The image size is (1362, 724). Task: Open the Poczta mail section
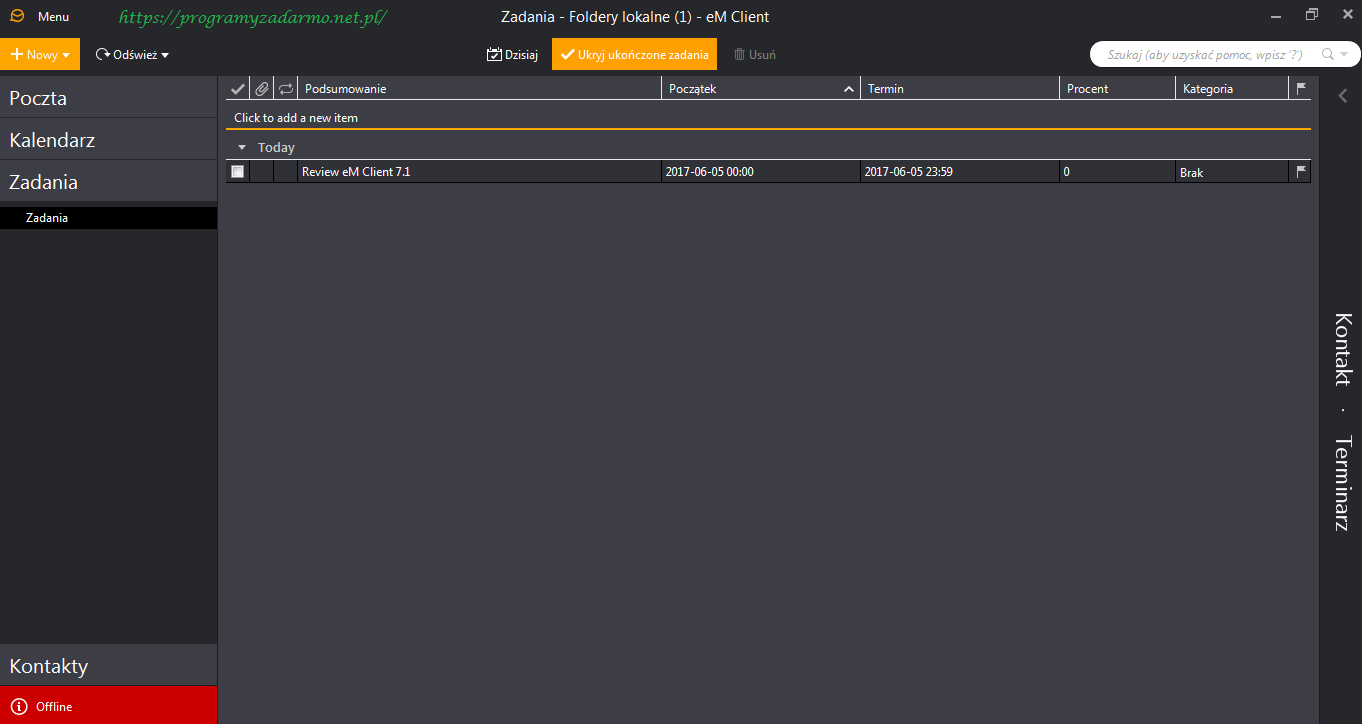[x=38, y=98]
